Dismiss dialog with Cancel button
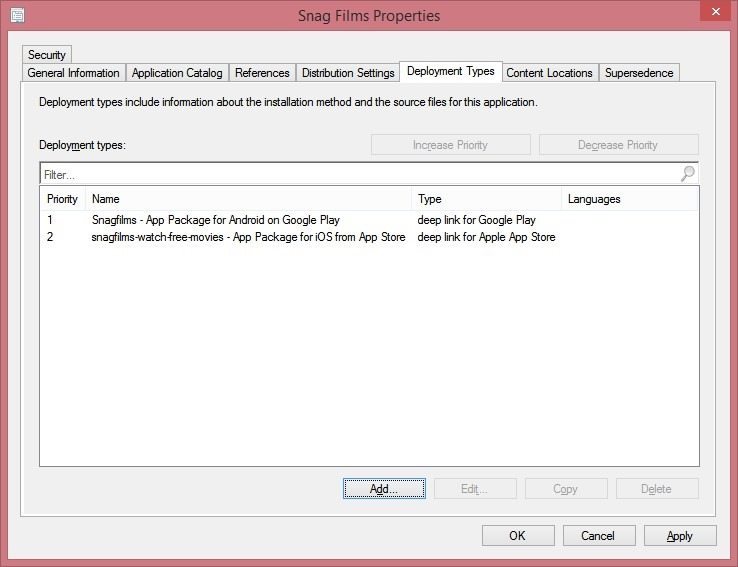 pyautogui.click(x=599, y=535)
